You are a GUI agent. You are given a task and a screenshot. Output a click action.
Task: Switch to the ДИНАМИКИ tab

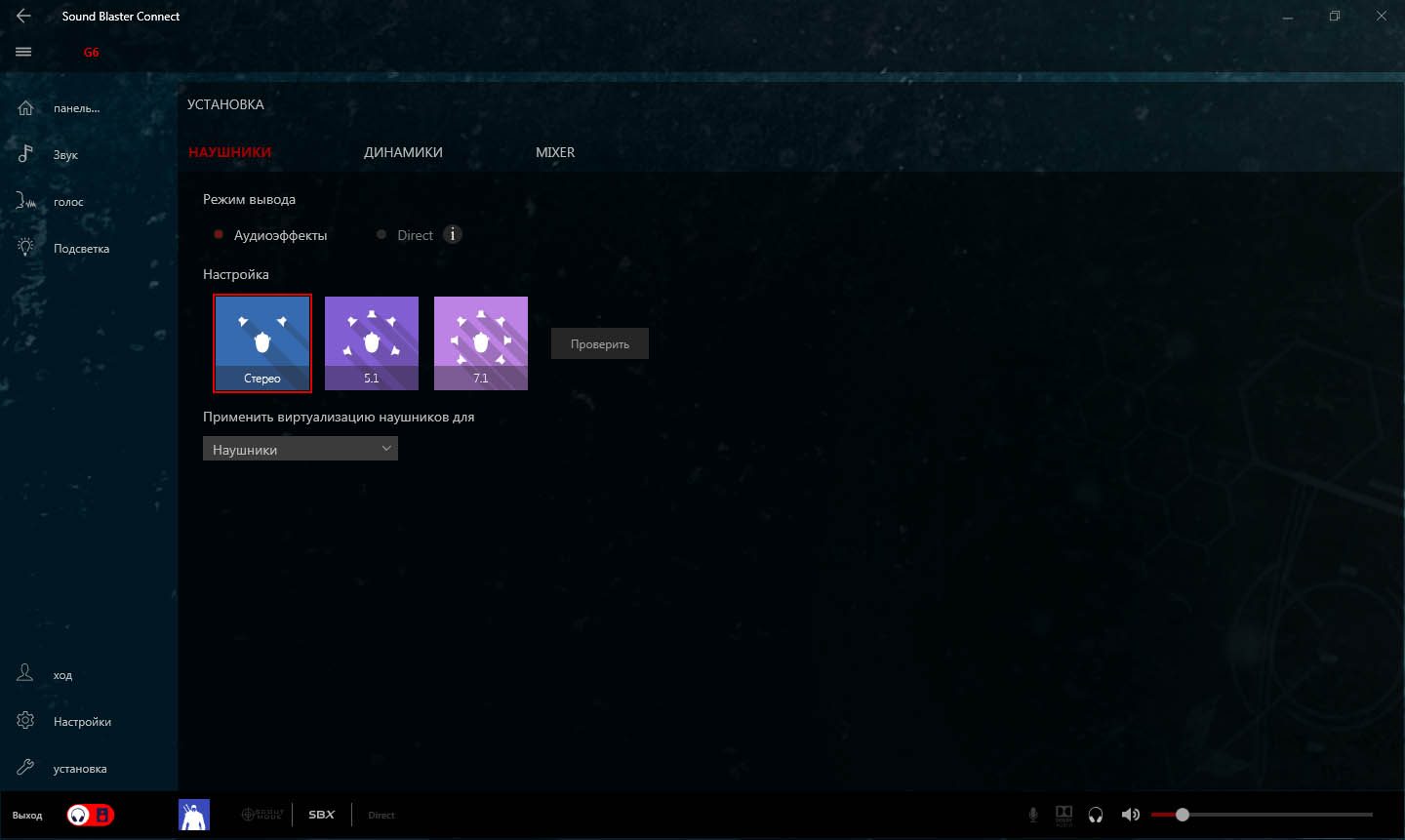403,152
